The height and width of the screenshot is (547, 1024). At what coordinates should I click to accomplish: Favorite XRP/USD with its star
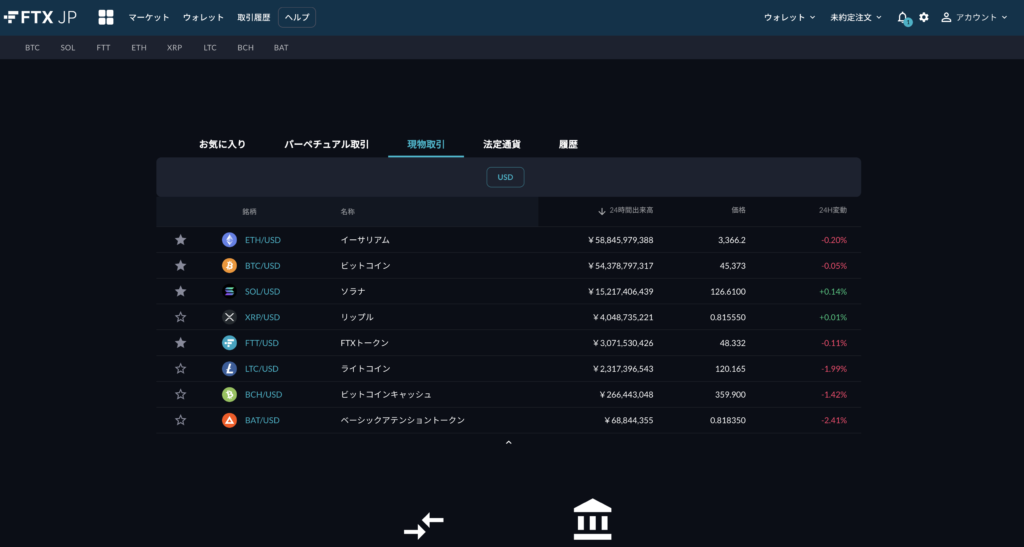point(181,317)
